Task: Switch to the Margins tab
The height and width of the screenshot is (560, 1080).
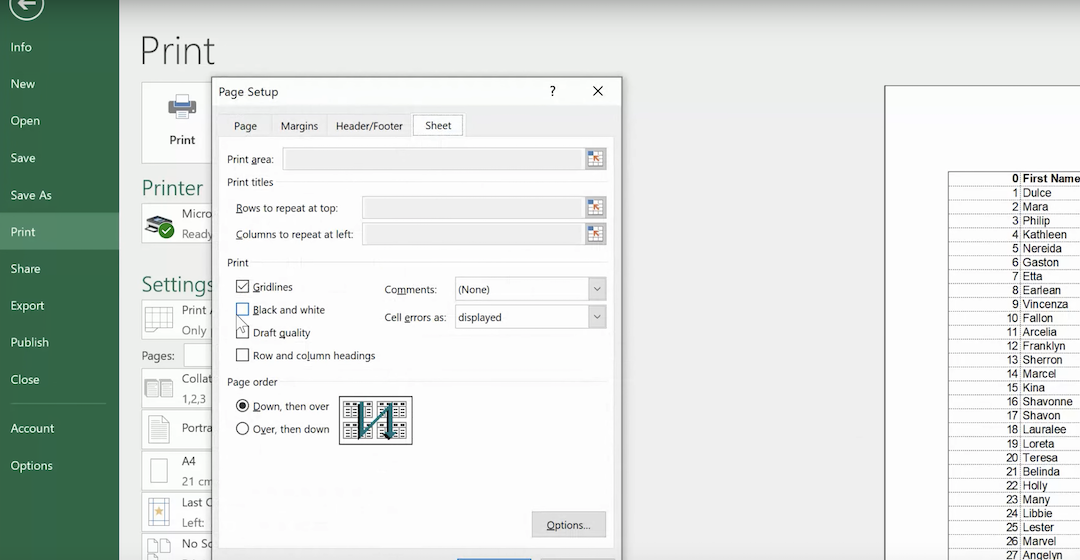Action: [x=299, y=126]
